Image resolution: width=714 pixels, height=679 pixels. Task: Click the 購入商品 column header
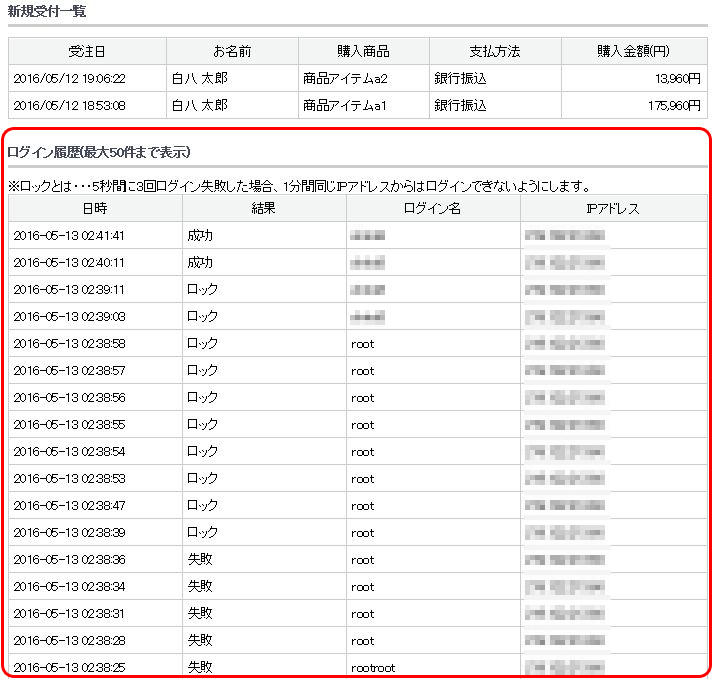coord(363,51)
